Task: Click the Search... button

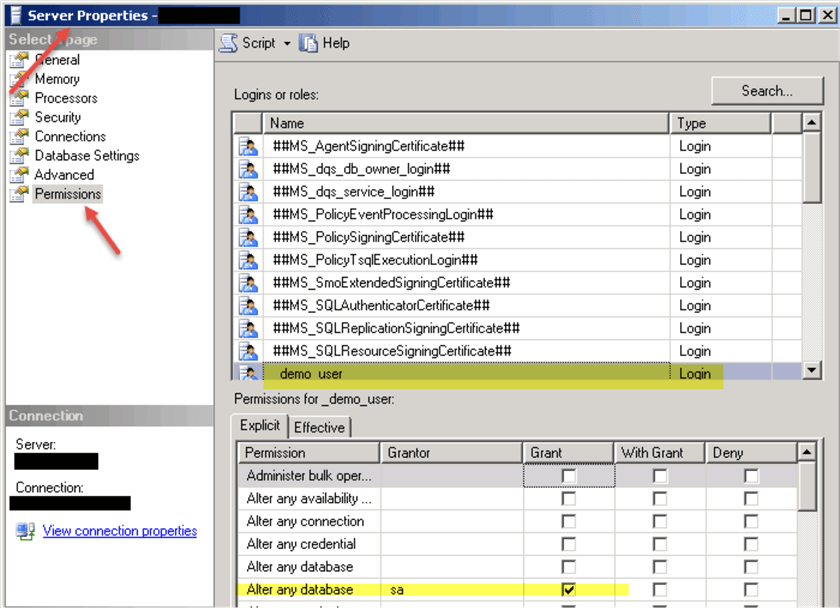Action: [767, 91]
